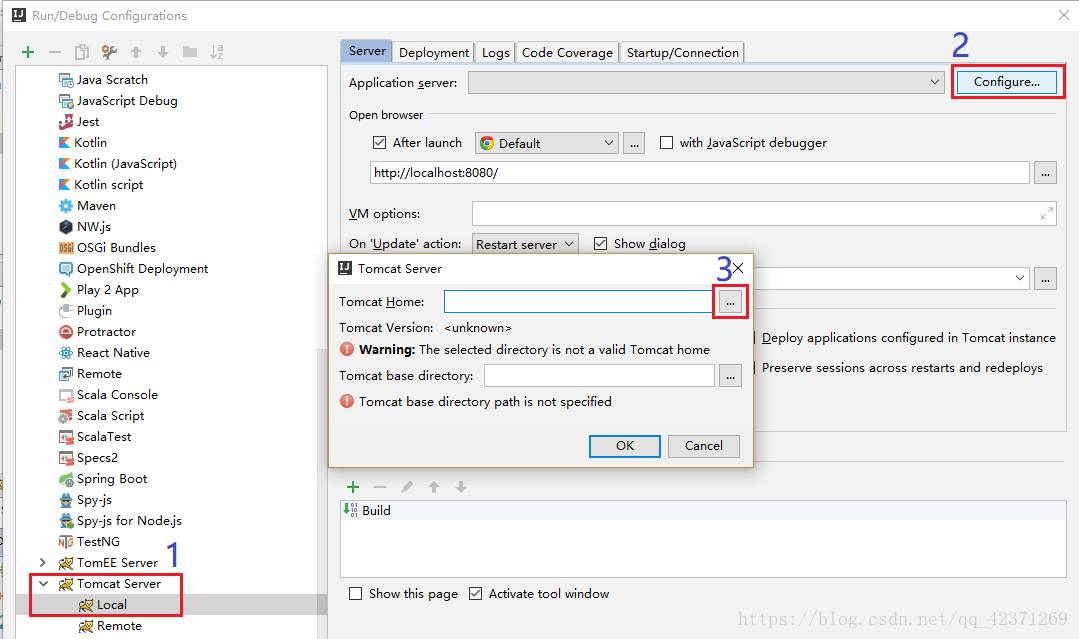
Task: Click the Tomcat Home input field
Action: (578, 301)
